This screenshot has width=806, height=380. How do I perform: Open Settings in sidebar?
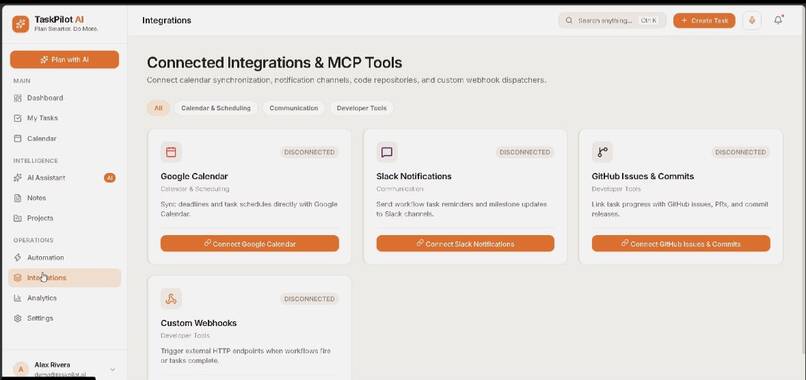[x=64, y=318]
